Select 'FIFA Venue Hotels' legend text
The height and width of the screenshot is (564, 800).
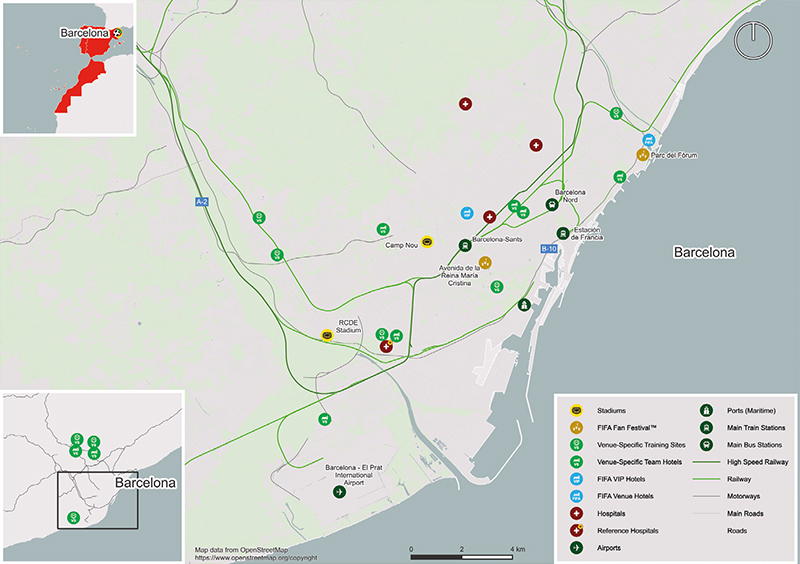click(625, 496)
